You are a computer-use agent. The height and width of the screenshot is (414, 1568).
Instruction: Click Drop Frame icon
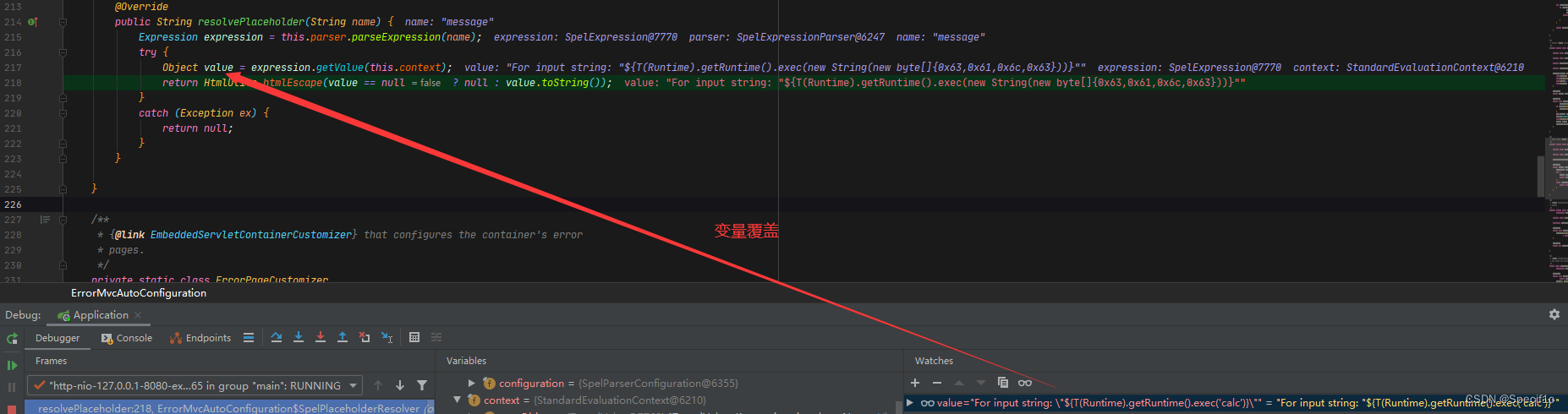pos(365,337)
